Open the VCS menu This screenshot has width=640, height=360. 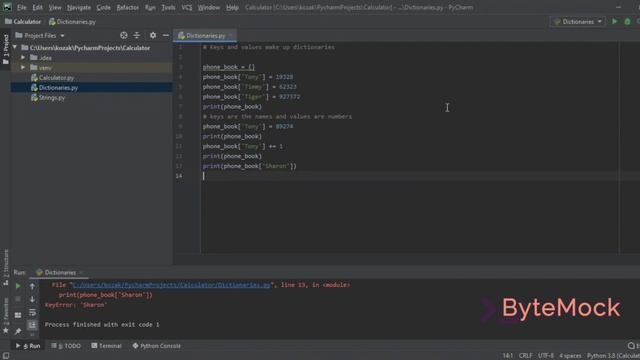point(187,7)
